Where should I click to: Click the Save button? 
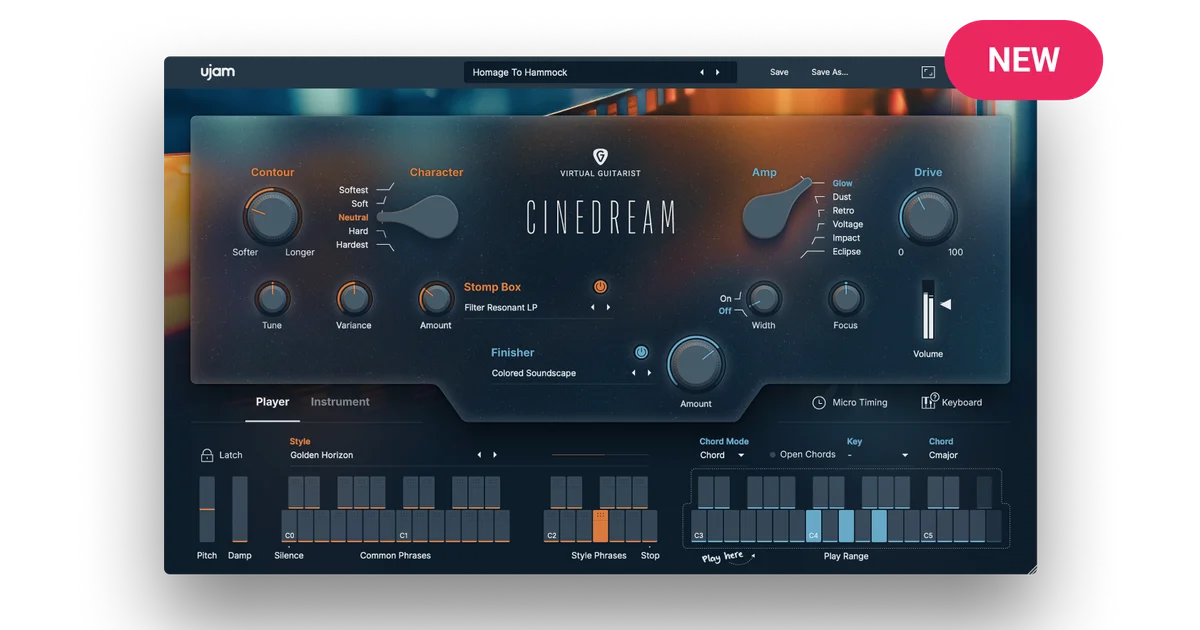[779, 72]
